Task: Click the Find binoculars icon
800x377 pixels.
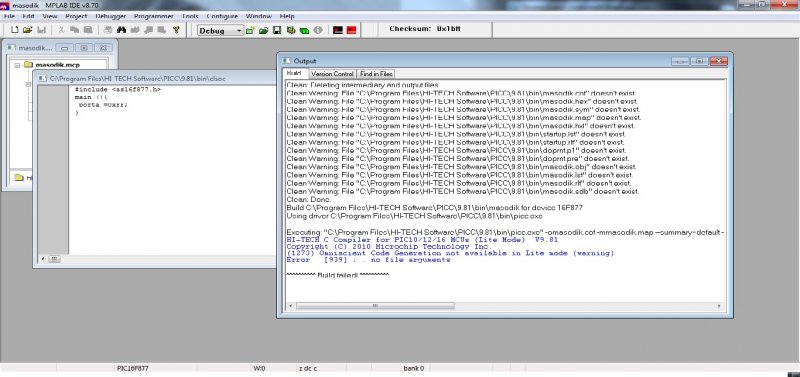Action: tap(121, 30)
